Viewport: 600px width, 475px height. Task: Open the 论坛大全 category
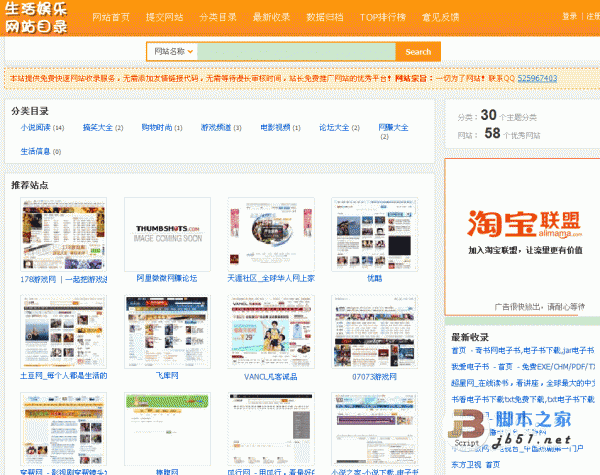click(x=334, y=127)
